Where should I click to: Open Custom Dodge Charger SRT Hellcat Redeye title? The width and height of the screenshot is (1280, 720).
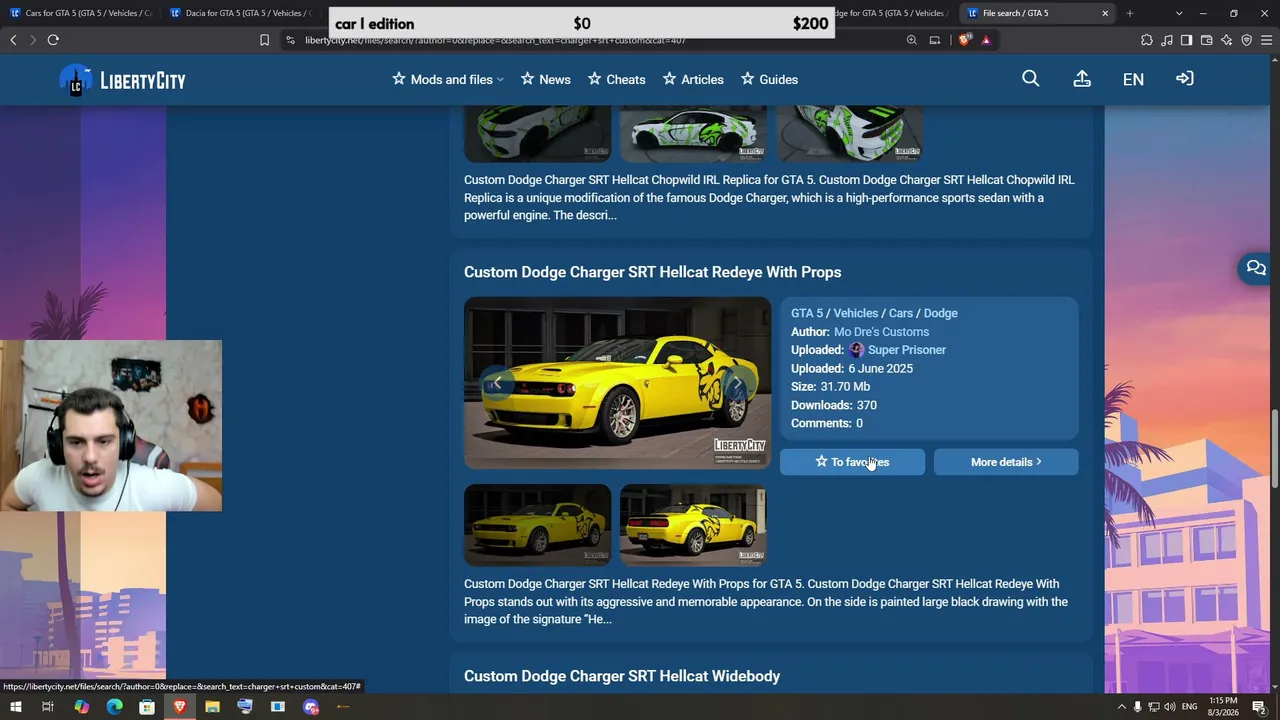[x=652, y=272]
